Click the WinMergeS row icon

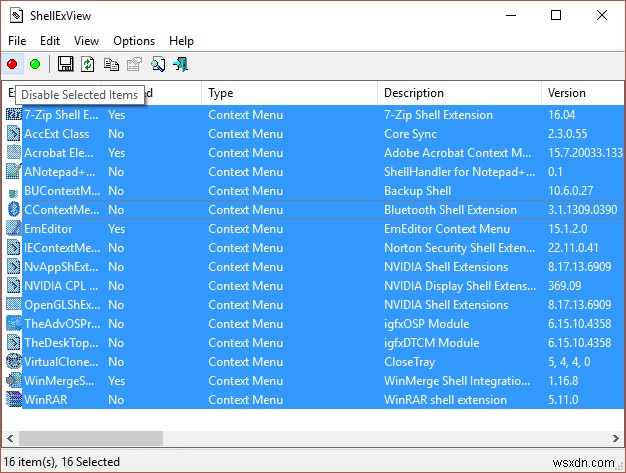(x=14, y=381)
